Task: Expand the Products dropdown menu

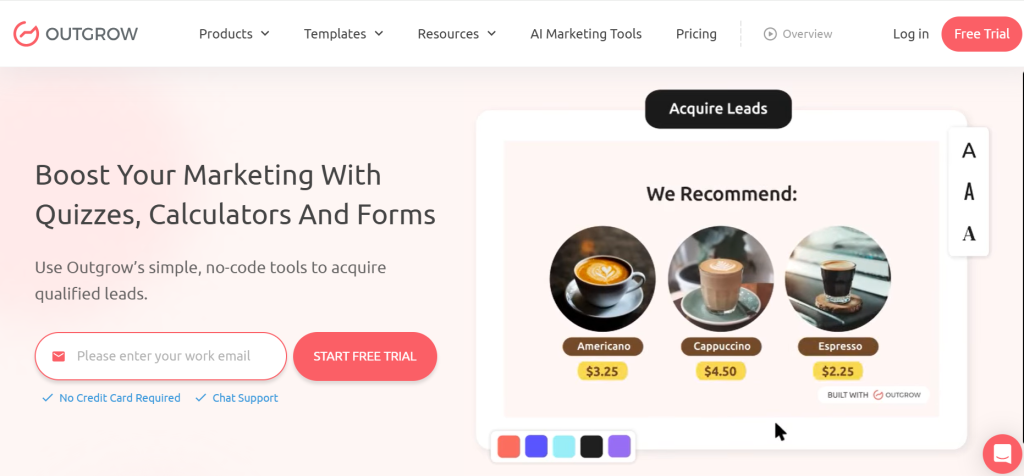Action: pos(234,34)
